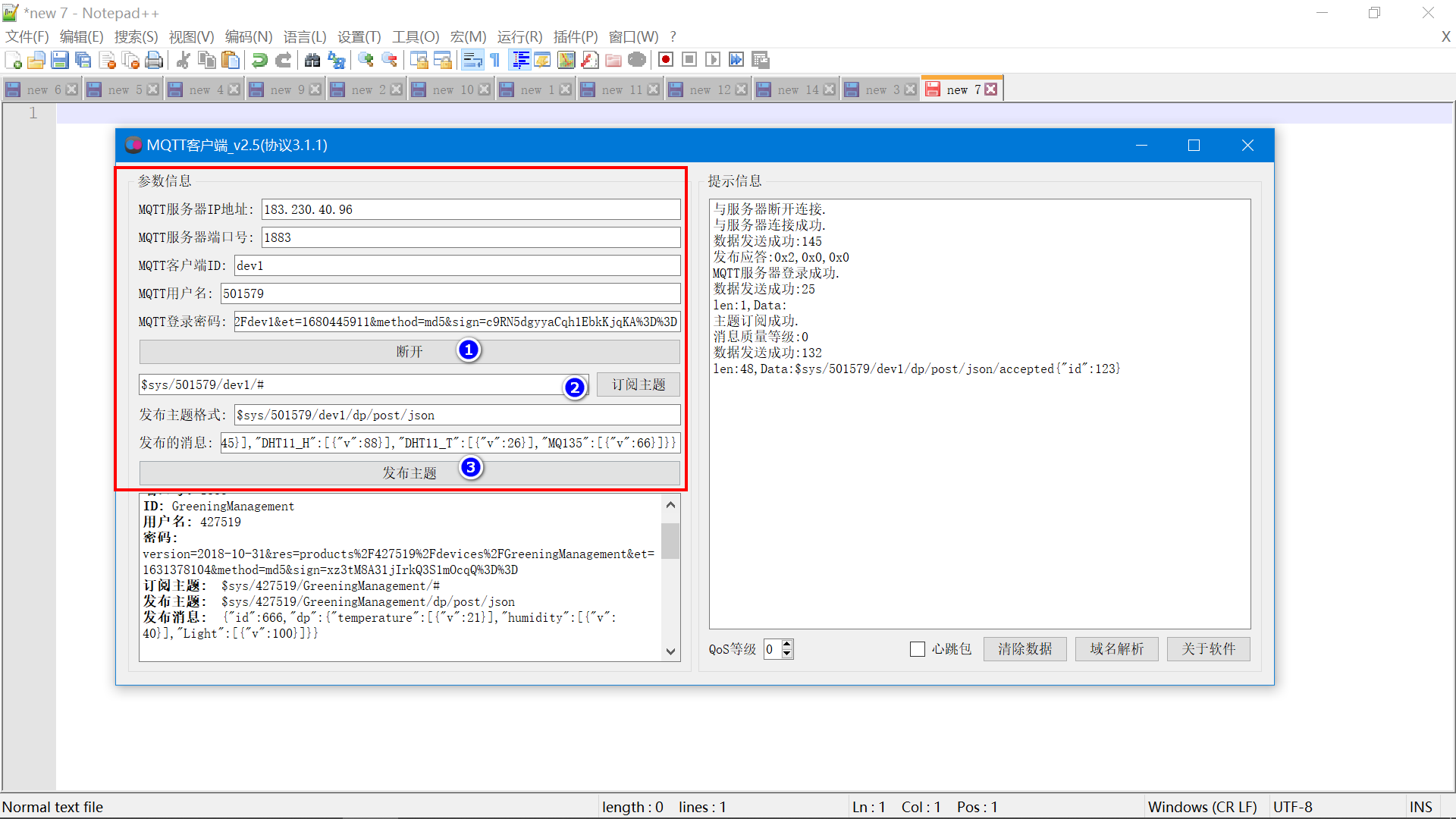Open the 文件(F) menu
This screenshot has width=1456, height=819.
pyautogui.click(x=27, y=36)
